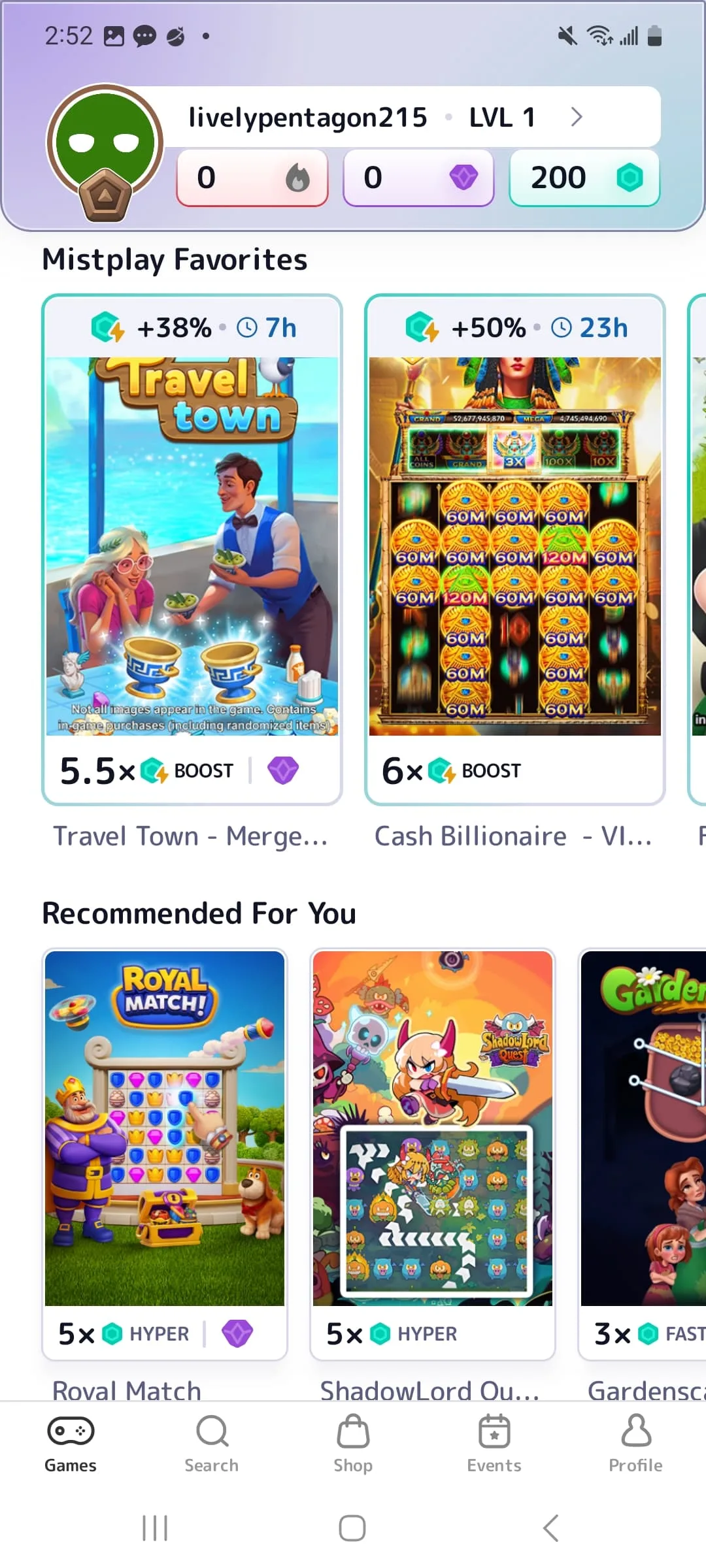706x1568 pixels.
Task: Select ShadowLord Quest game card
Action: 433,1154
